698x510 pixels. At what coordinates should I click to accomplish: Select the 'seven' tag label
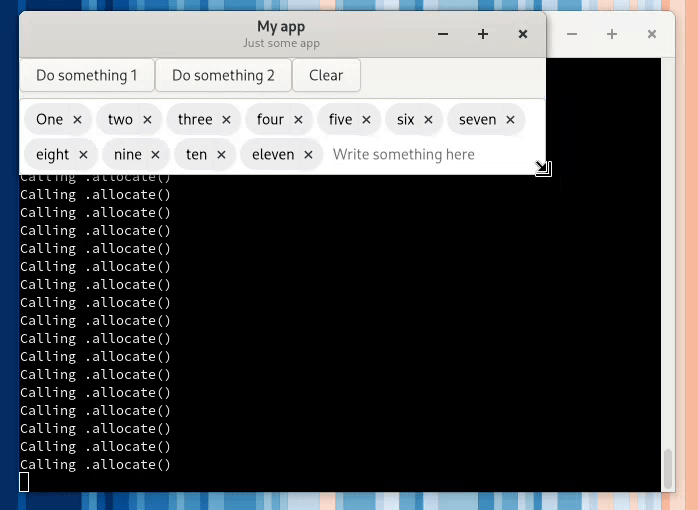coord(477,120)
